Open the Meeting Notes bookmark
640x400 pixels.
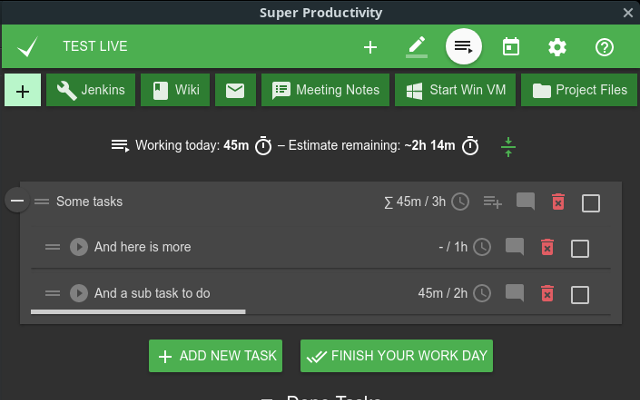point(326,90)
